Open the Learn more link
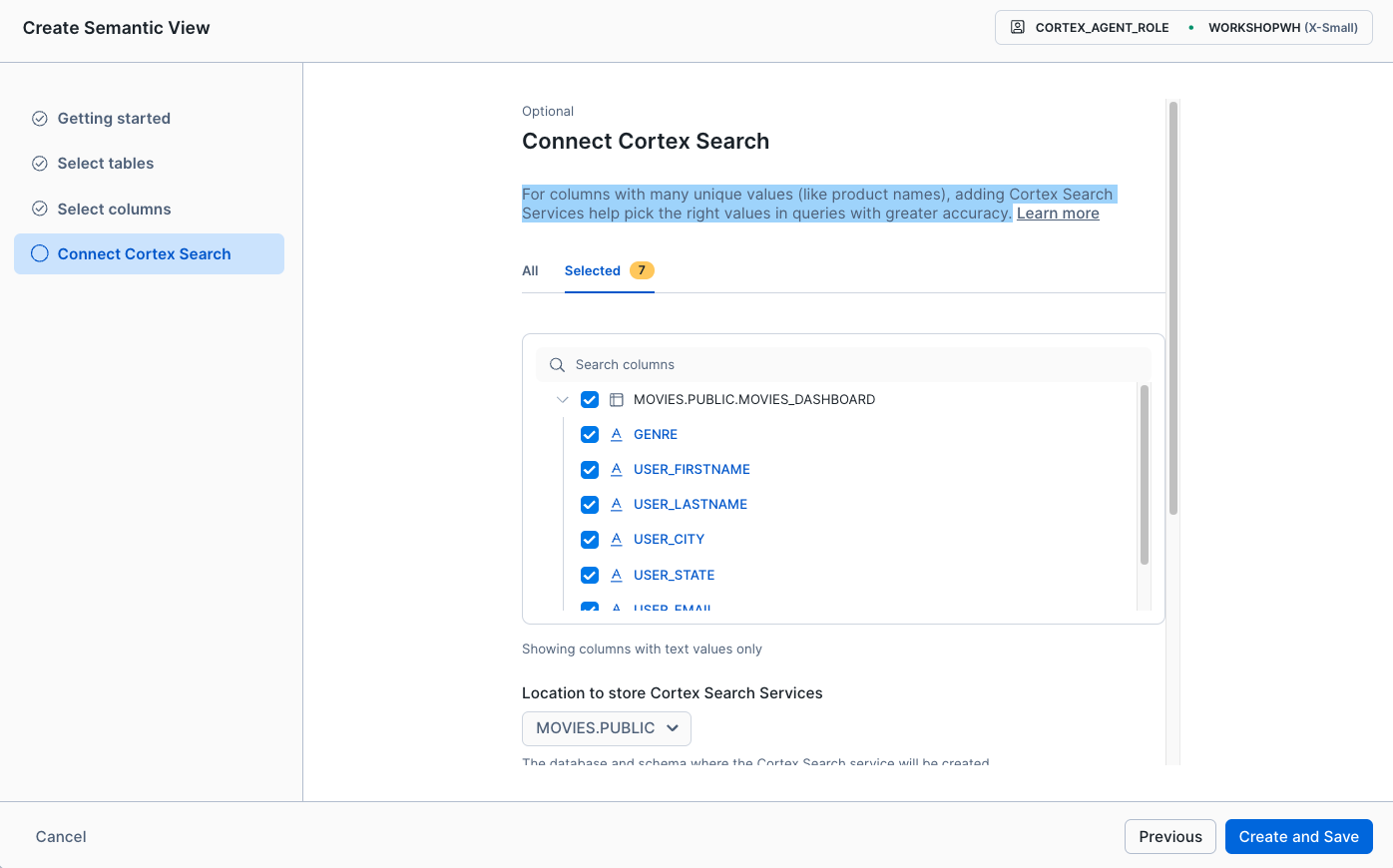1393x868 pixels. pyautogui.click(x=1058, y=214)
